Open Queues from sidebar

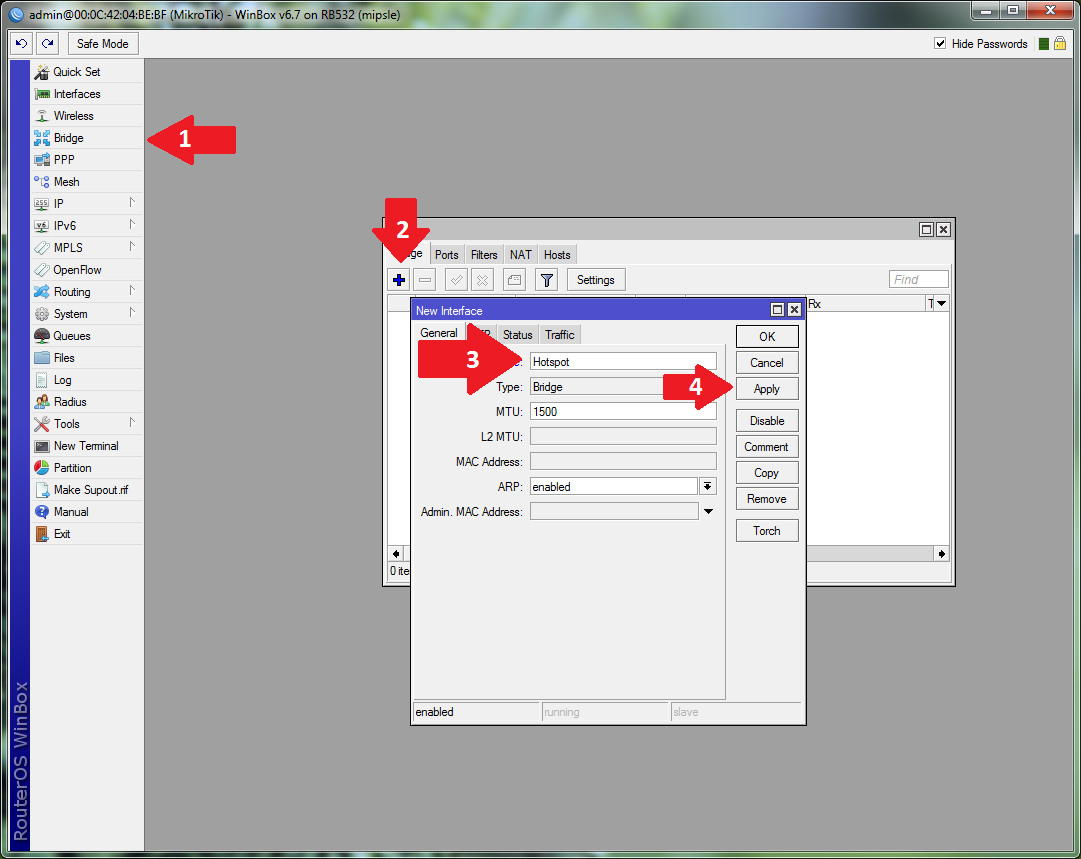[x=87, y=336]
